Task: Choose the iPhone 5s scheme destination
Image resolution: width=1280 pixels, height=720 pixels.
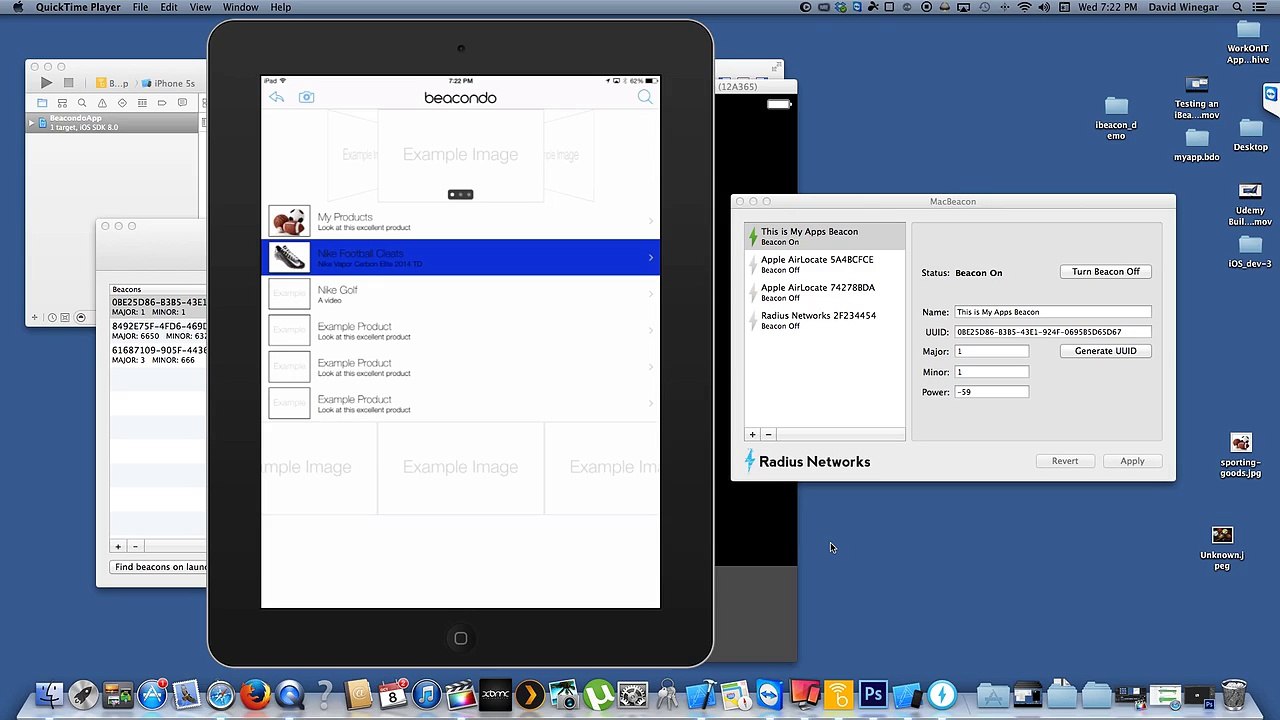Action: click(x=168, y=83)
